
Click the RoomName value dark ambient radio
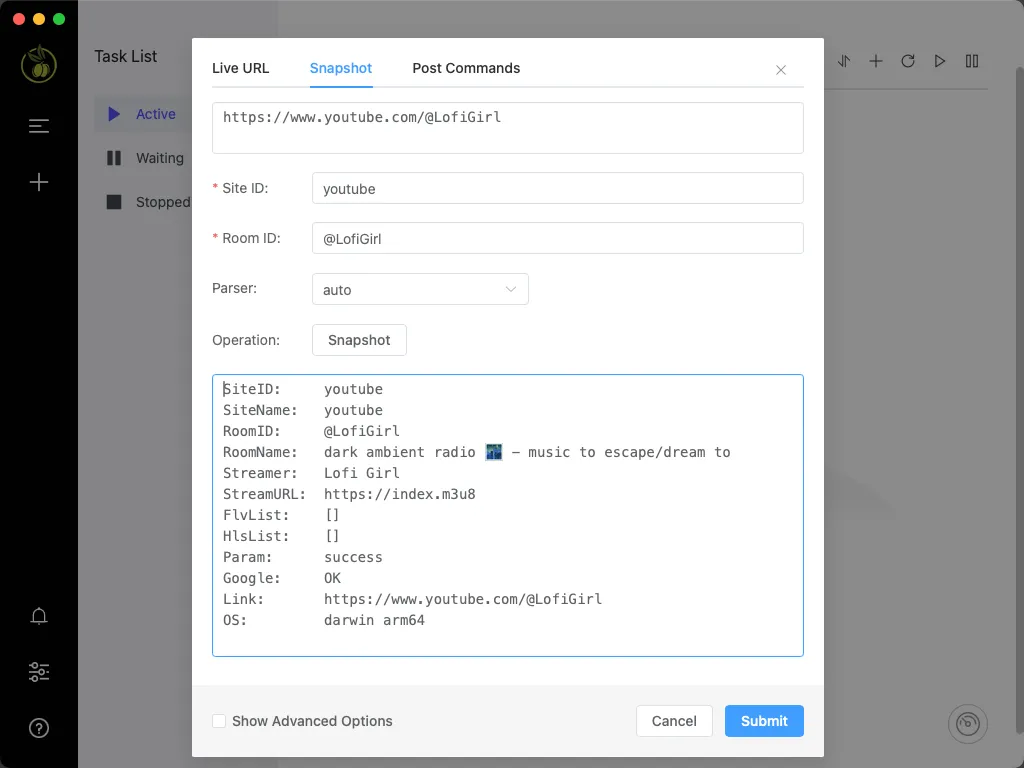(527, 453)
